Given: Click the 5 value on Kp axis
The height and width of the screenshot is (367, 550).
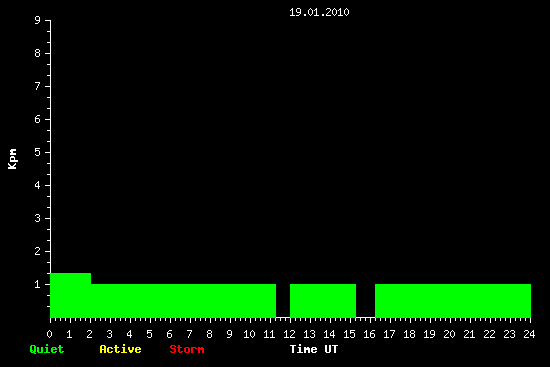Looking at the screenshot, I should click(x=38, y=152).
